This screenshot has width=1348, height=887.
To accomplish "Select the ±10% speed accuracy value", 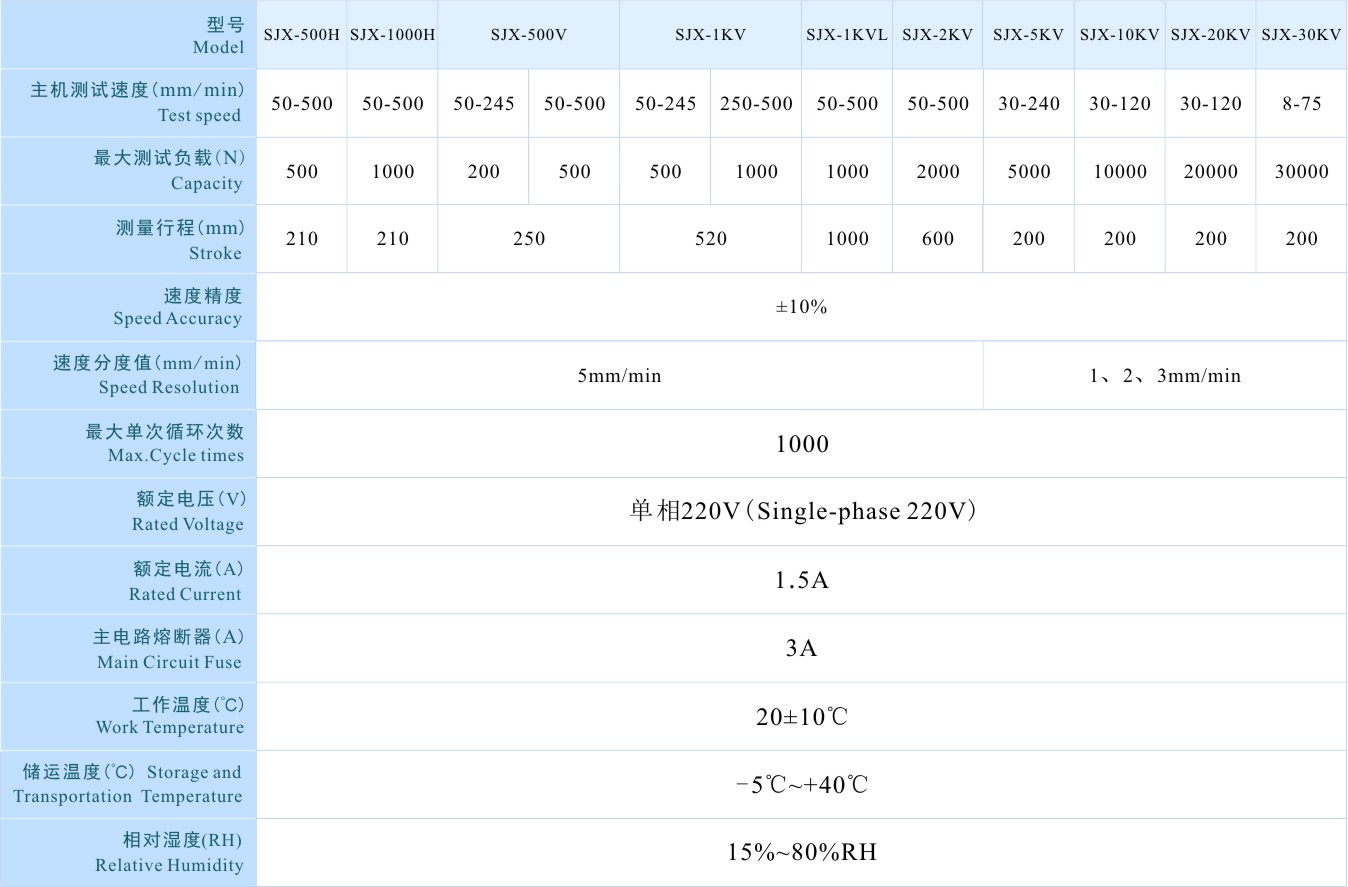I will click(x=801, y=308).
